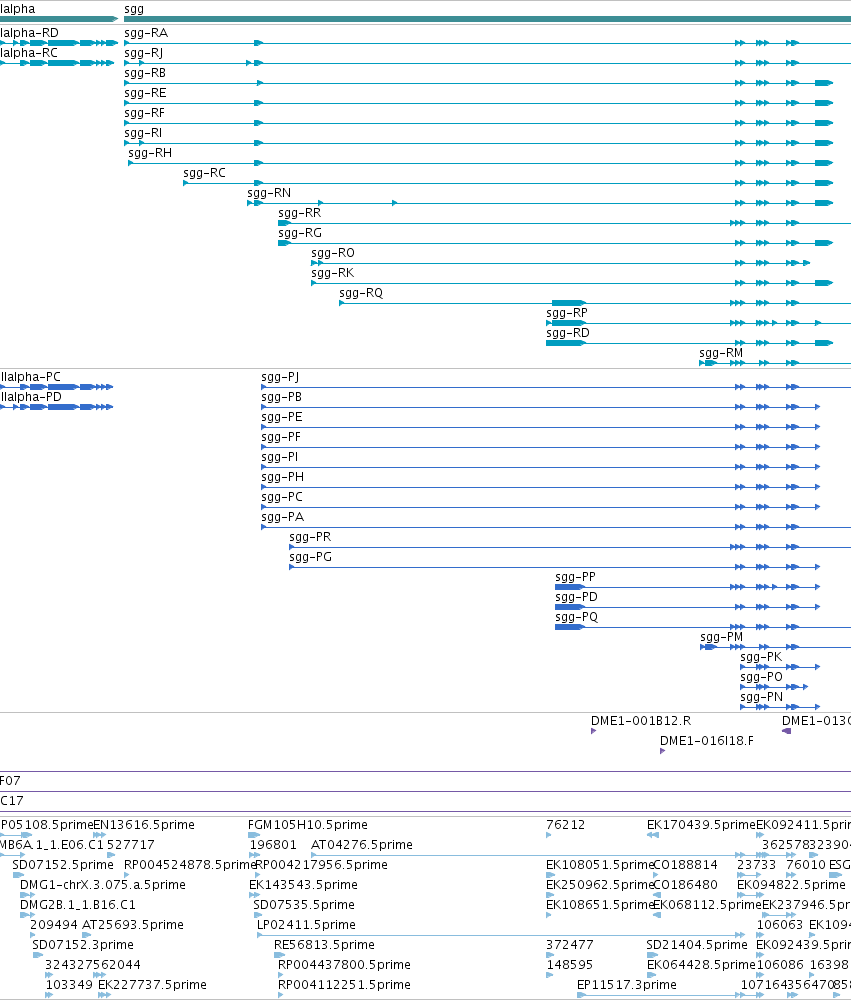Click EST label EK170439.5prime
Screen dimensions: 851x1000
point(701,825)
